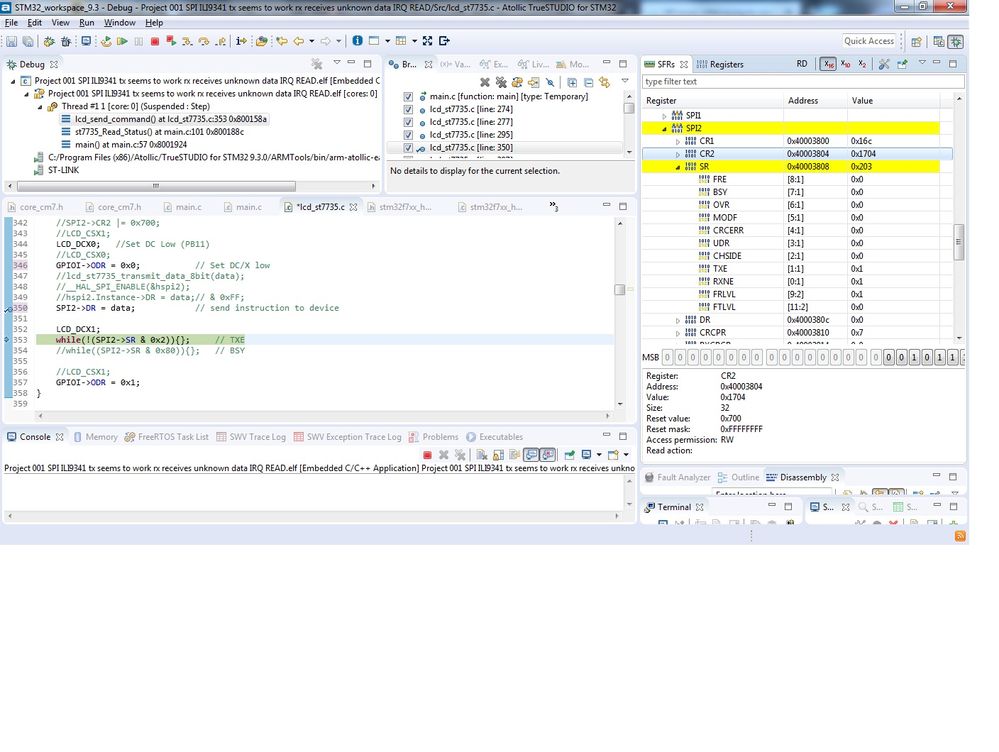Viewport: 999px width, 752px height.
Task: Click the RD button in SFRs view
Action: point(801,64)
